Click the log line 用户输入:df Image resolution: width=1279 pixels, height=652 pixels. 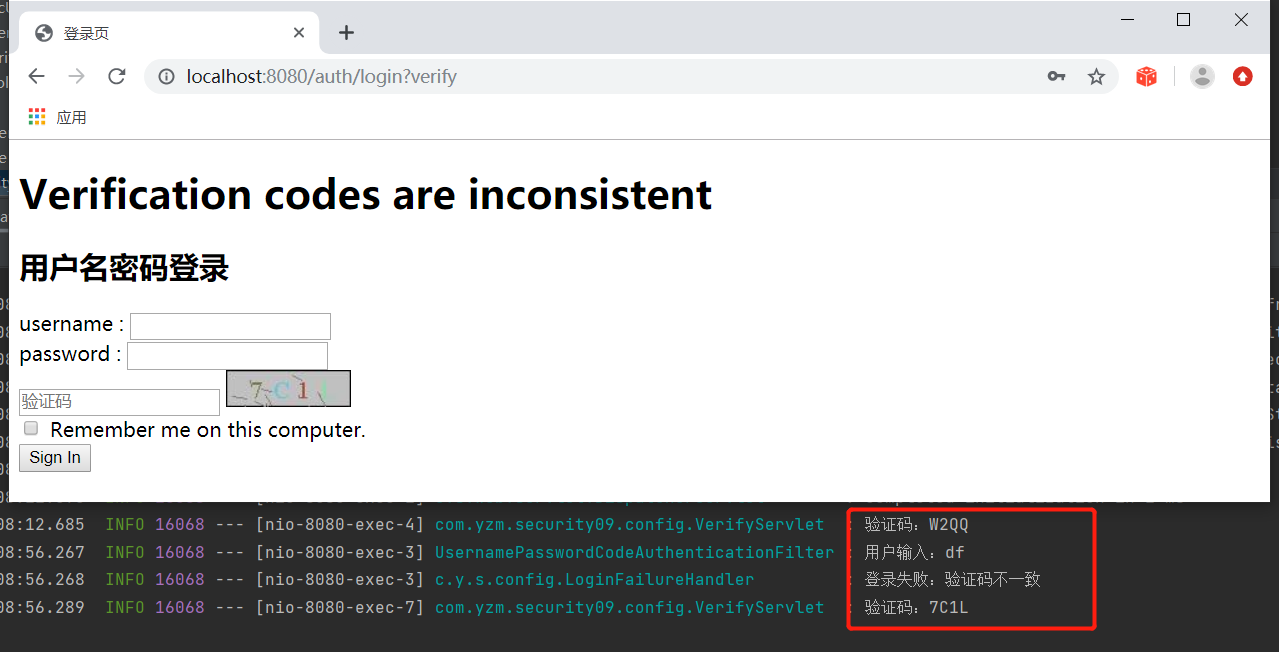pos(915,552)
